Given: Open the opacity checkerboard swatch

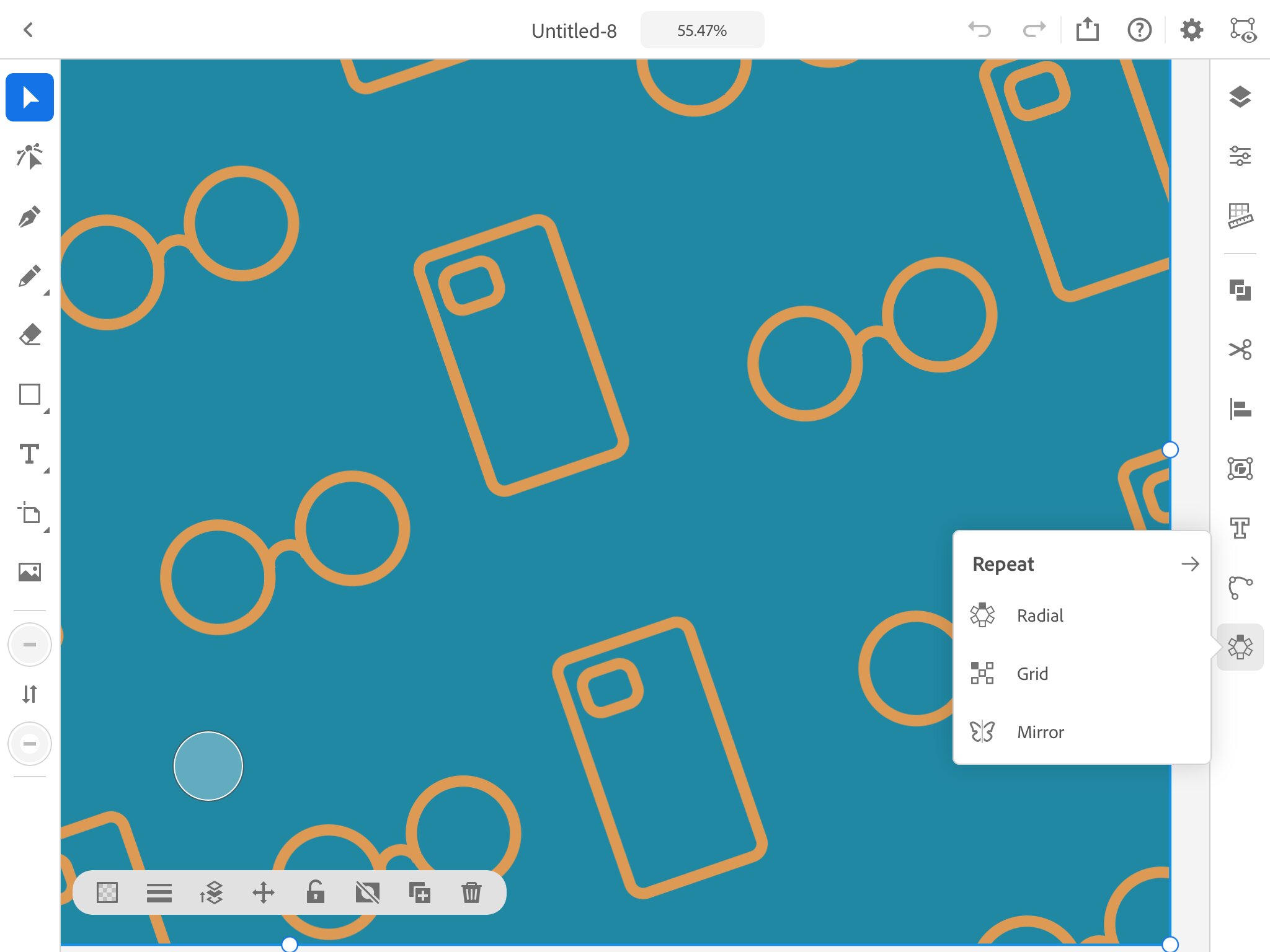Looking at the screenshot, I should 107,892.
